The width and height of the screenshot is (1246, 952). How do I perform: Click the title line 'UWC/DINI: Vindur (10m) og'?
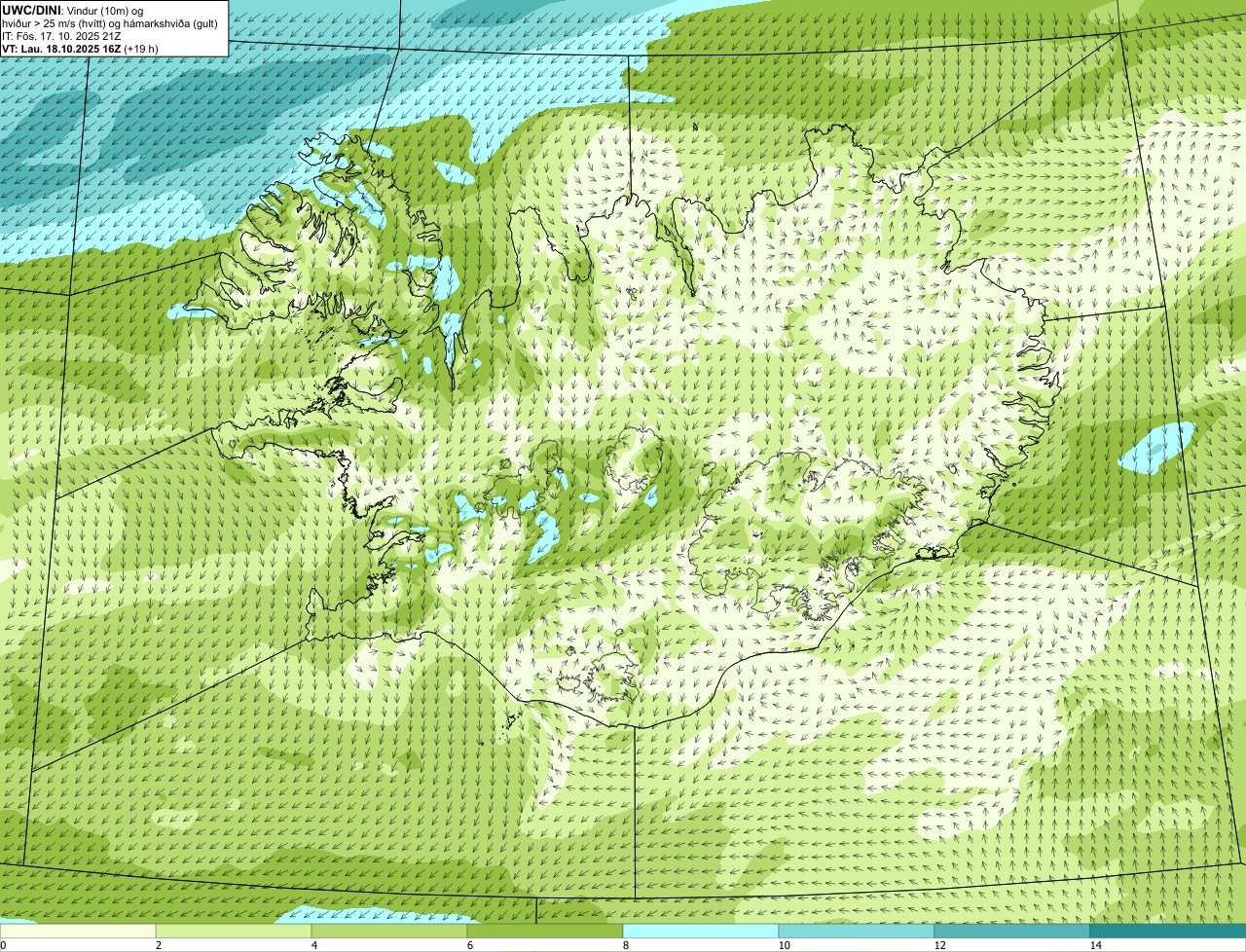tap(73, 10)
